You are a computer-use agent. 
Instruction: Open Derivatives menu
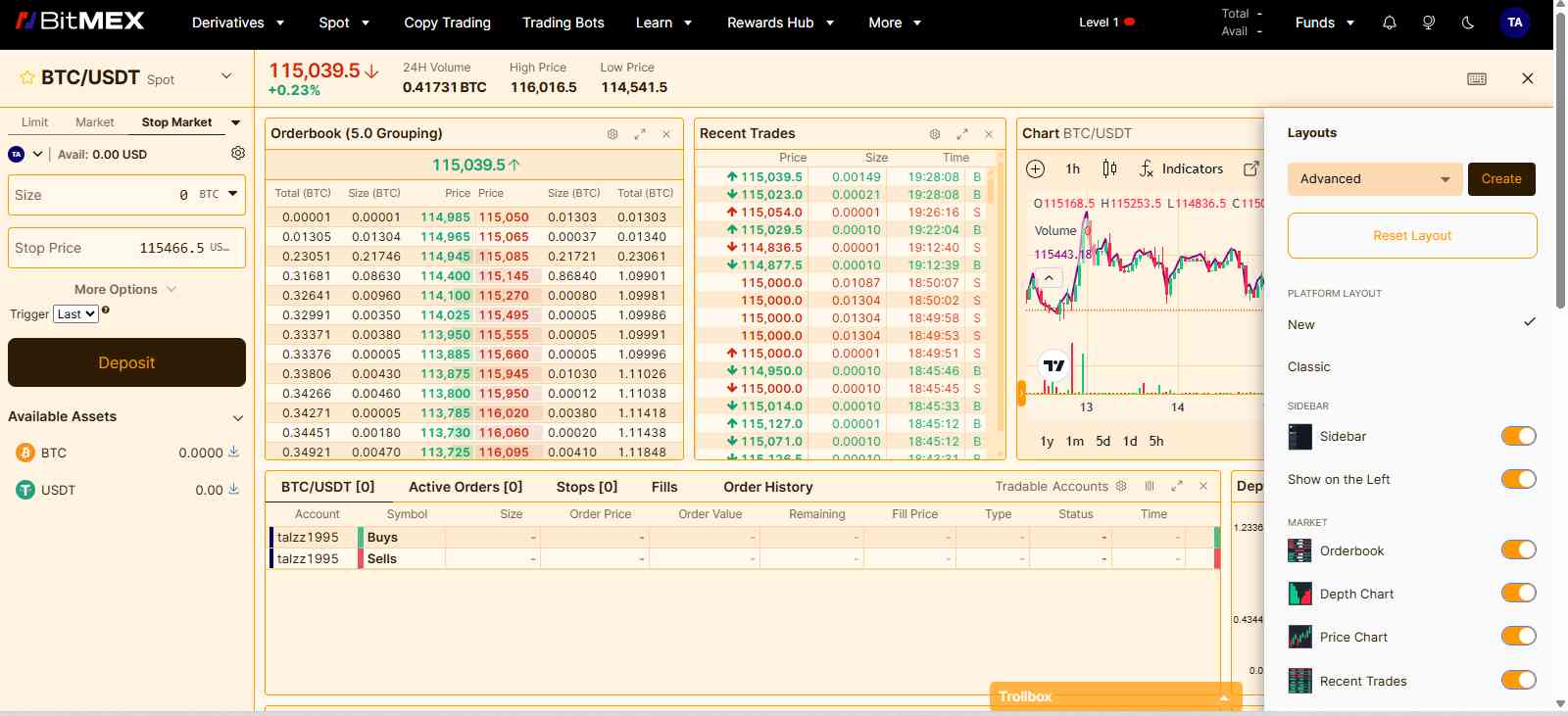tap(238, 23)
